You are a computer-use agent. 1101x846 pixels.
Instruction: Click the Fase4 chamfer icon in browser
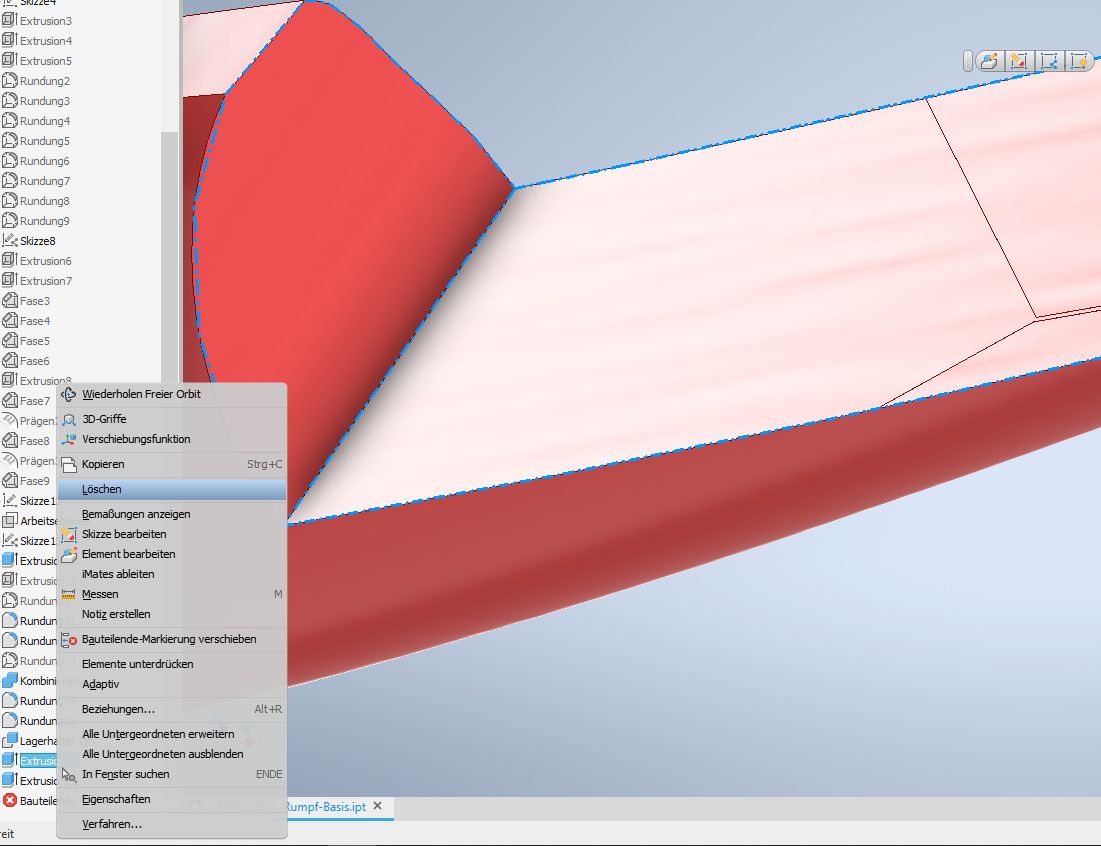[x=10, y=321]
